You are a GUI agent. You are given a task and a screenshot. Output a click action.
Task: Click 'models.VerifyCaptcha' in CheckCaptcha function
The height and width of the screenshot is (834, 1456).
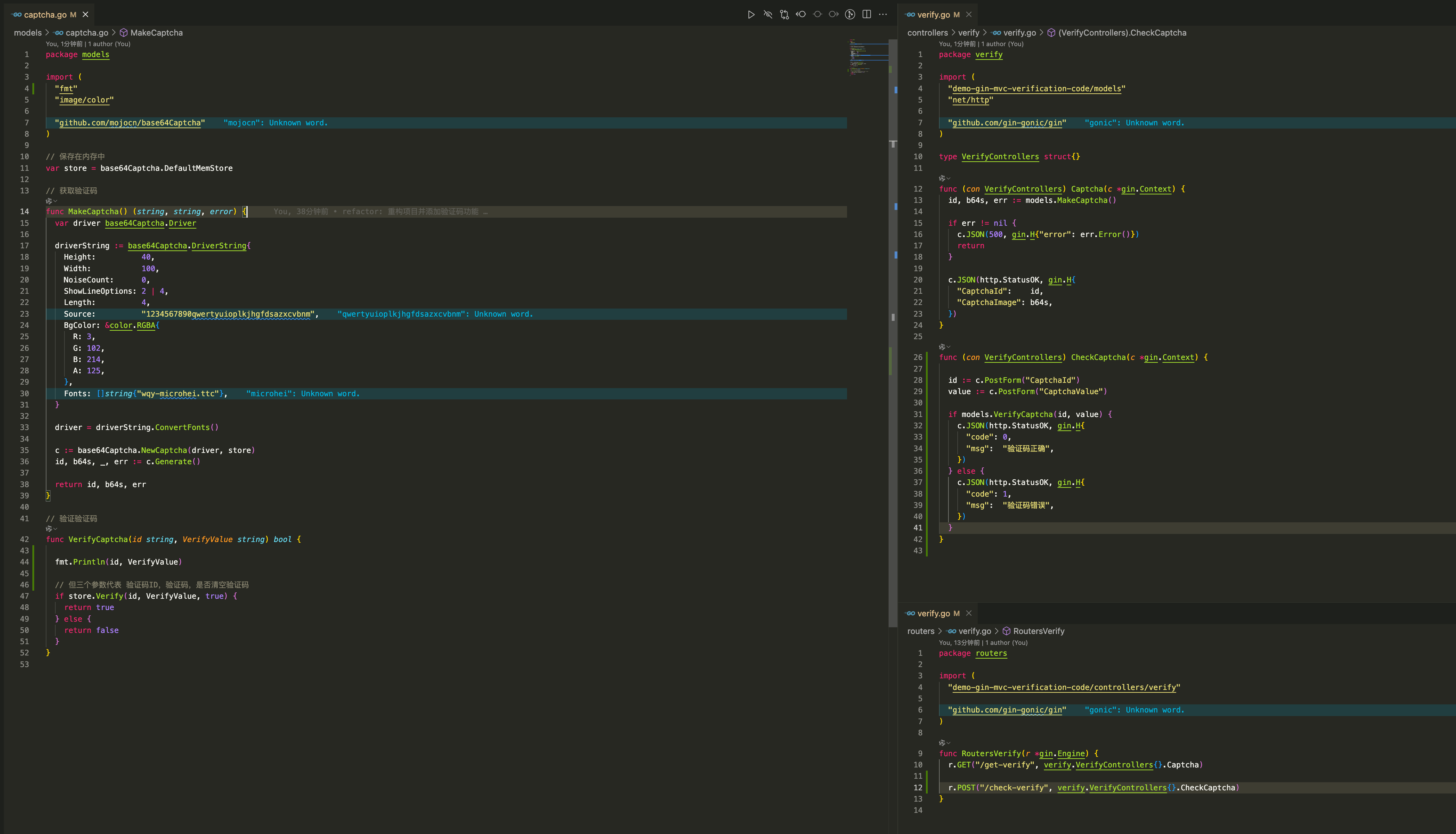[x=1007, y=414]
